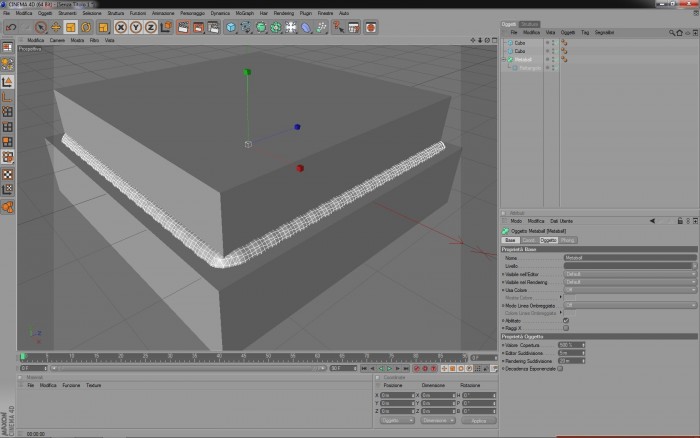700x438 pixels.
Task: Click the Editor Suddivisione stepper arrows
Action: [x=583, y=353]
